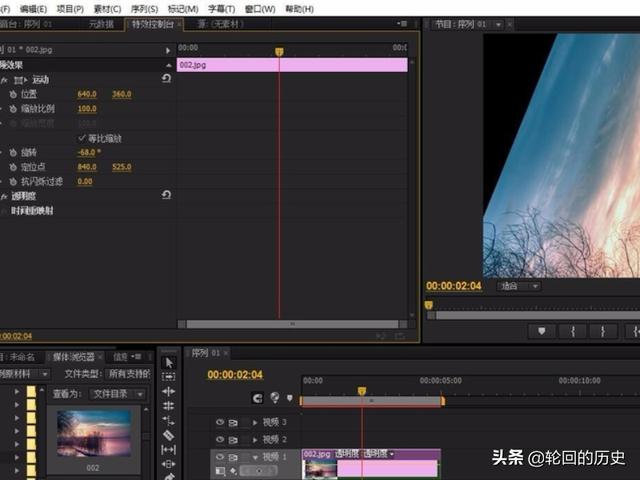The image size is (640, 480).
Task: Expand the 视频 3 track
Action: (255, 422)
